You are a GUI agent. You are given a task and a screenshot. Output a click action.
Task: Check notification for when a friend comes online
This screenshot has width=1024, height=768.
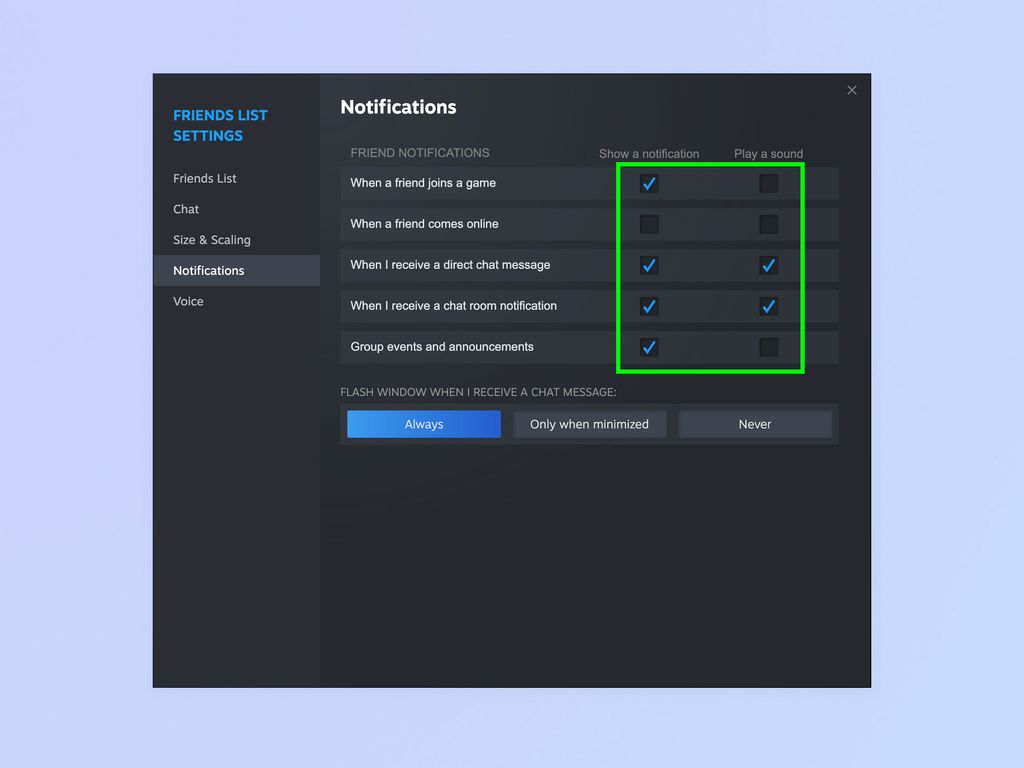tap(649, 224)
